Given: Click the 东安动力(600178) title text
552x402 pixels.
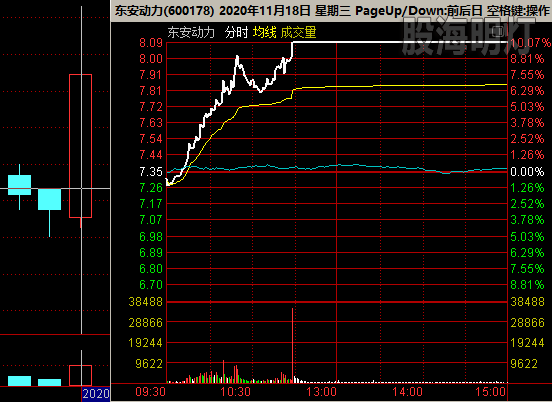Looking at the screenshot, I should pos(164,11).
